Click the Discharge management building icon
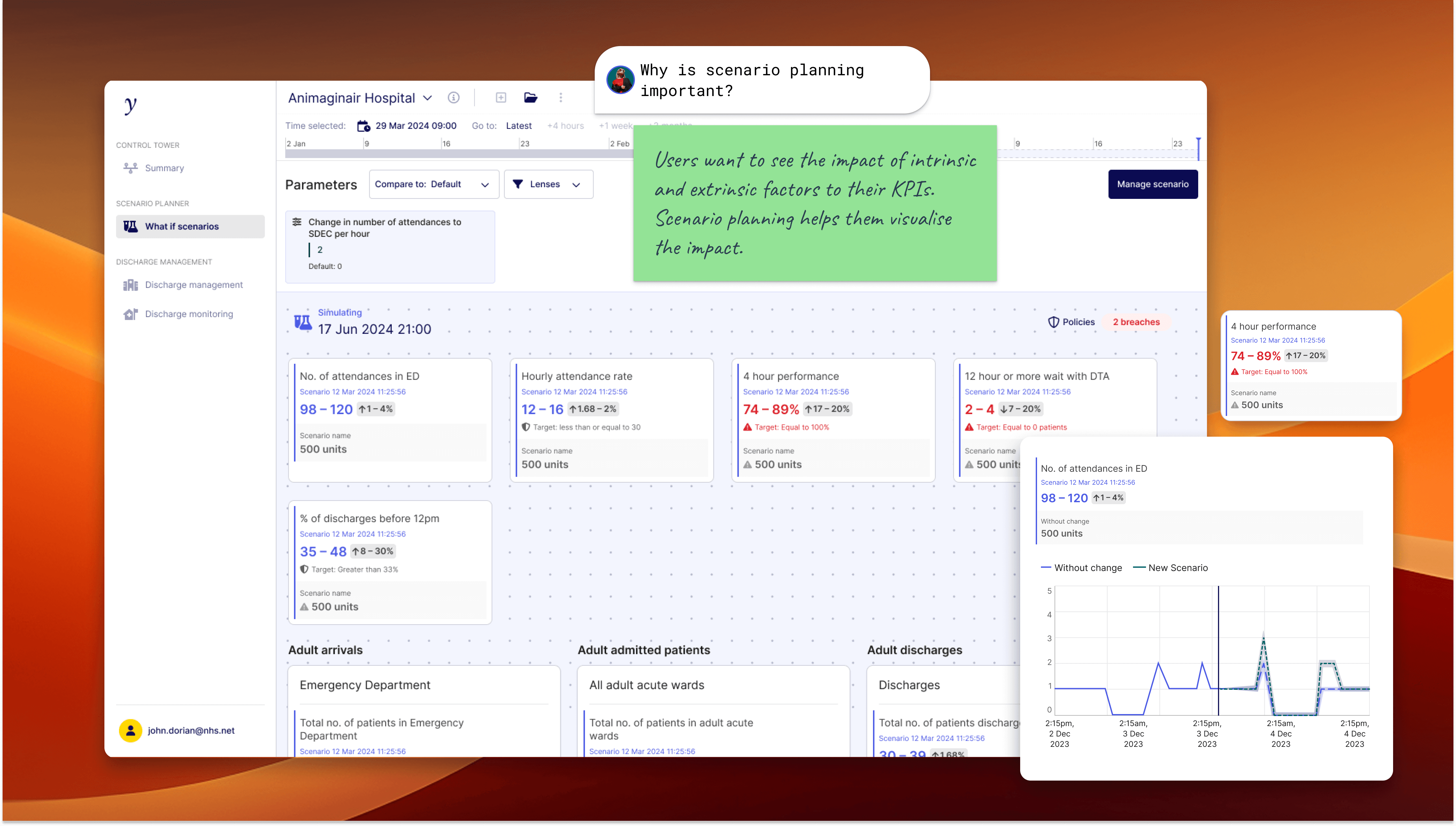 tap(130, 285)
